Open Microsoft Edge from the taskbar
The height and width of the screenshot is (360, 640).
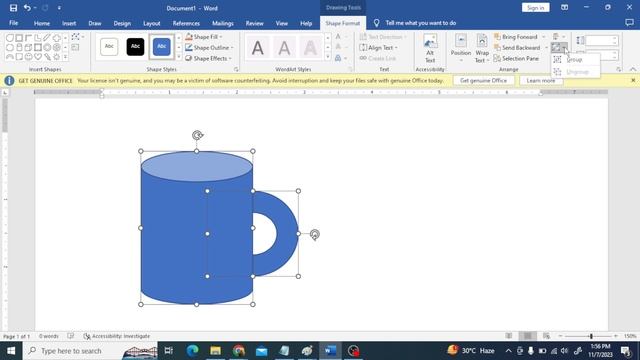(x=192, y=351)
